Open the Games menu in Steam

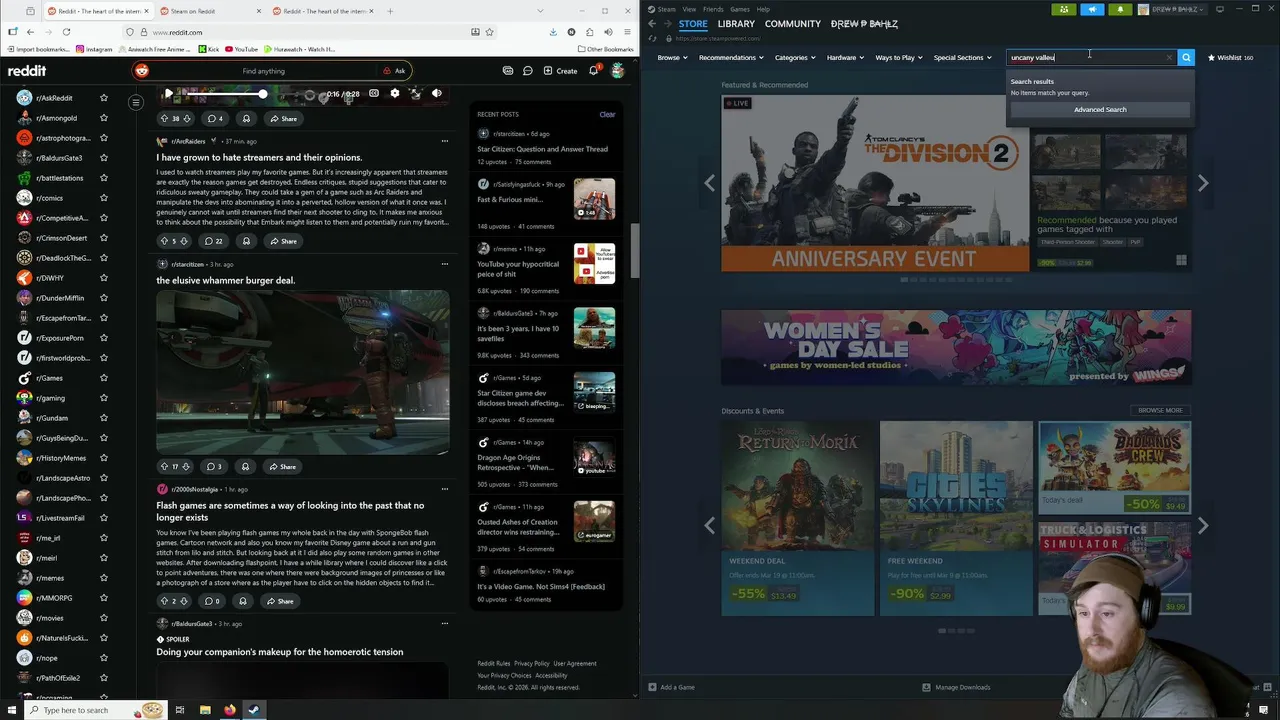pyautogui.click(x=740, y=9)
